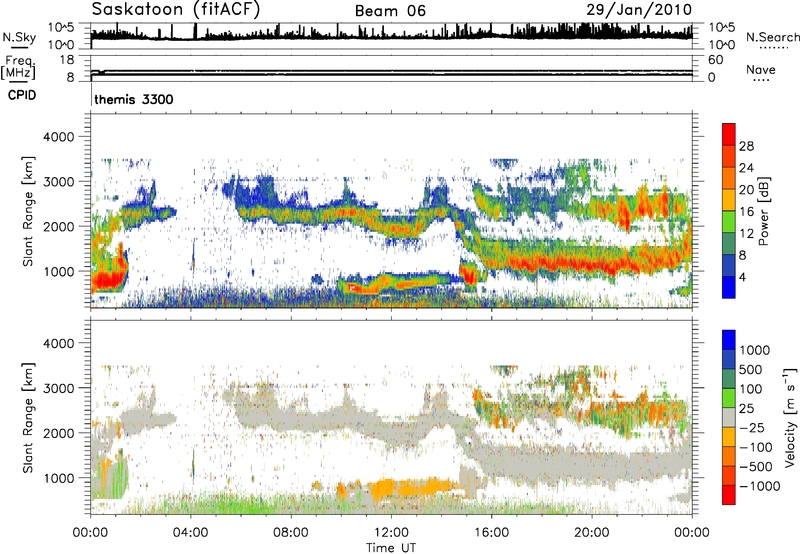Click the 'Time UT' axis label

(x=391, y=547)
